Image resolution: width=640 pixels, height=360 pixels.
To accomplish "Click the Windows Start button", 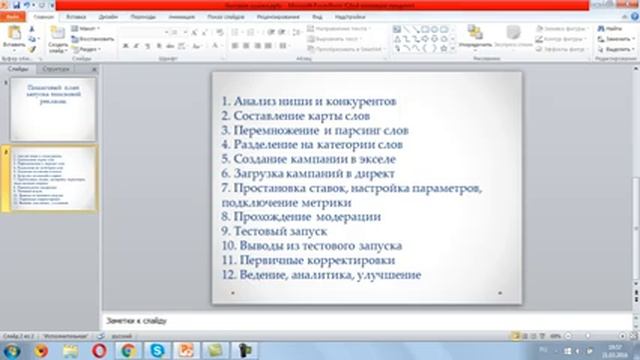I will click(12, 351).
